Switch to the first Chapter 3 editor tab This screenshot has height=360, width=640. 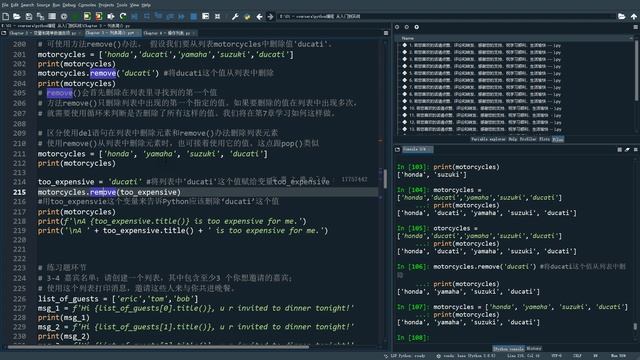[43, 33]
